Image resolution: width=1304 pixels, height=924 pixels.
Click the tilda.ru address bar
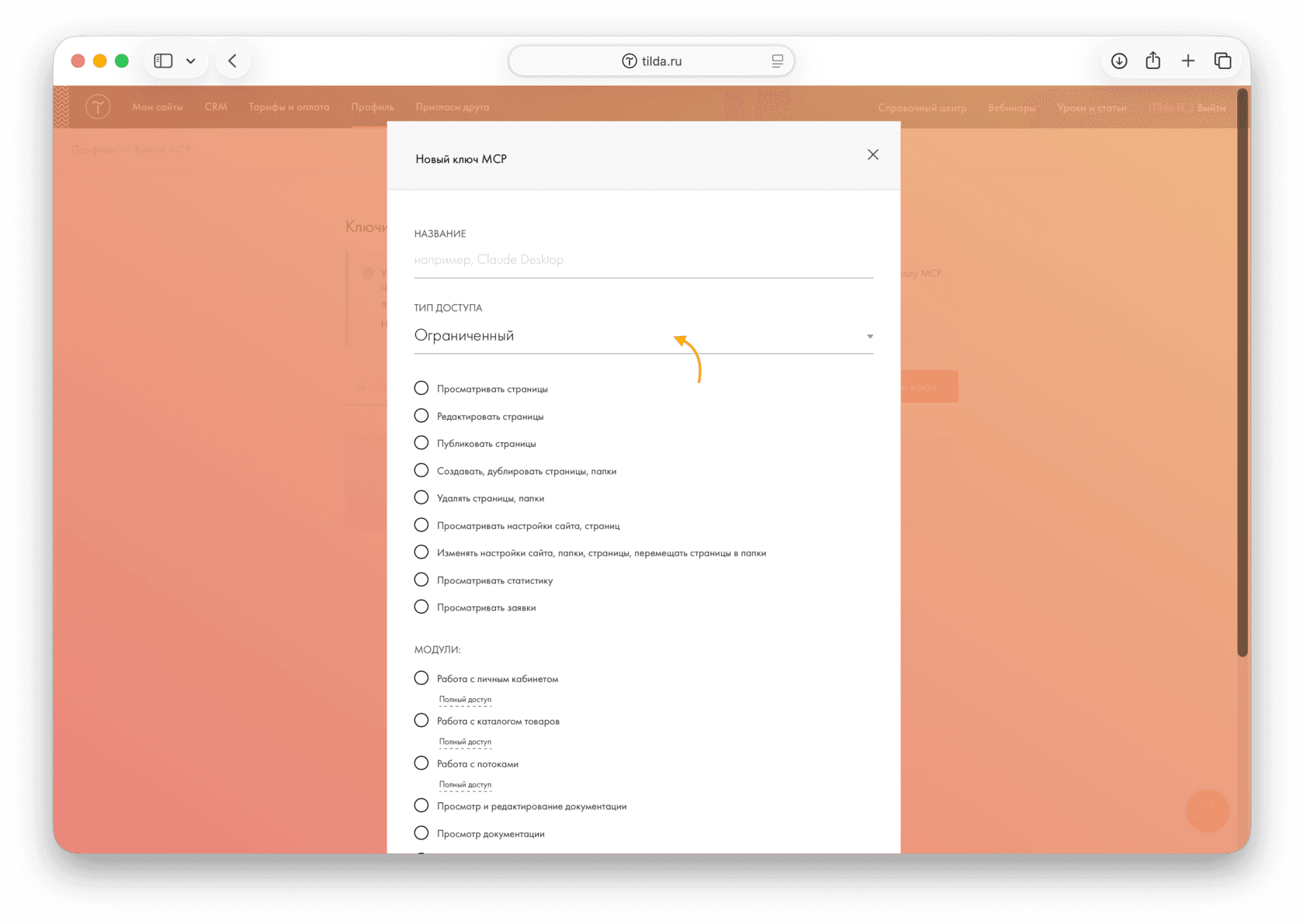point(651,61)
